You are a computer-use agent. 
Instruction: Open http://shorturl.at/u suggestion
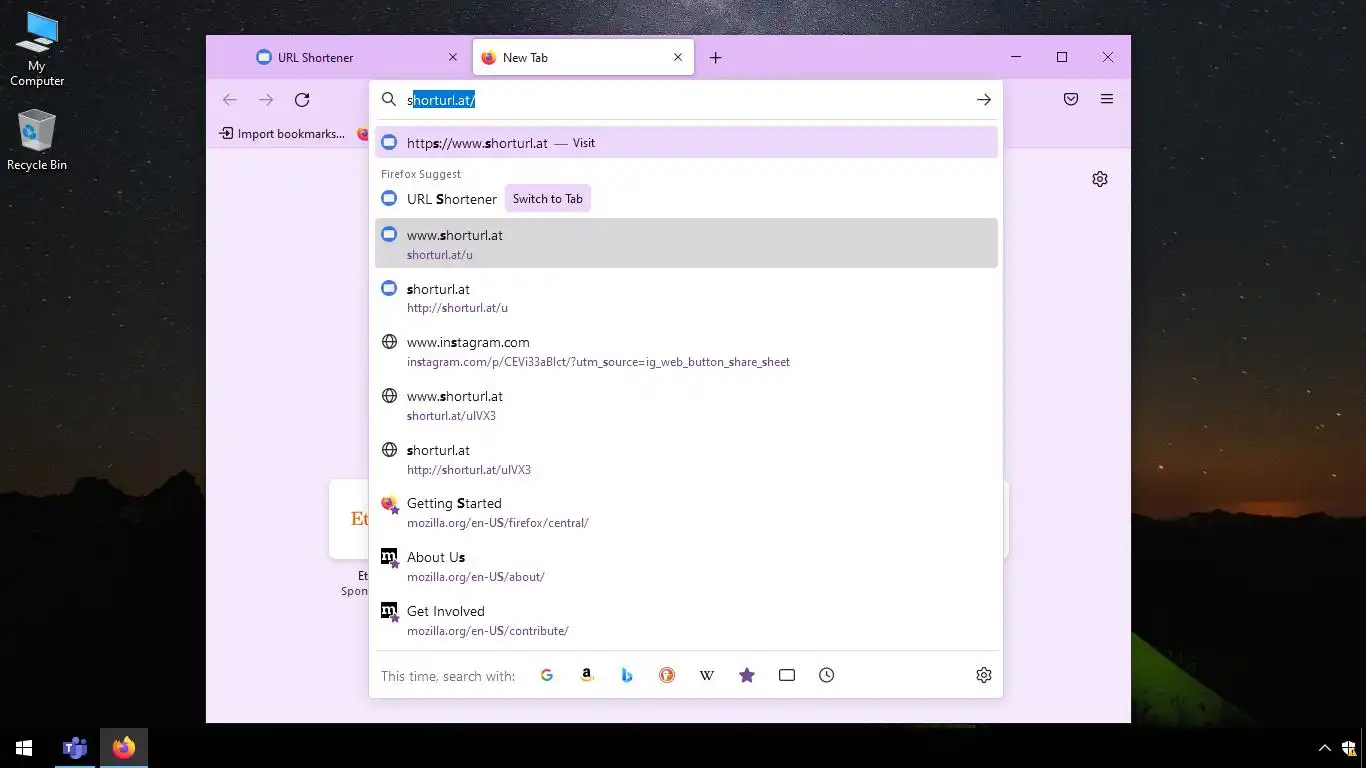point(686,297)
